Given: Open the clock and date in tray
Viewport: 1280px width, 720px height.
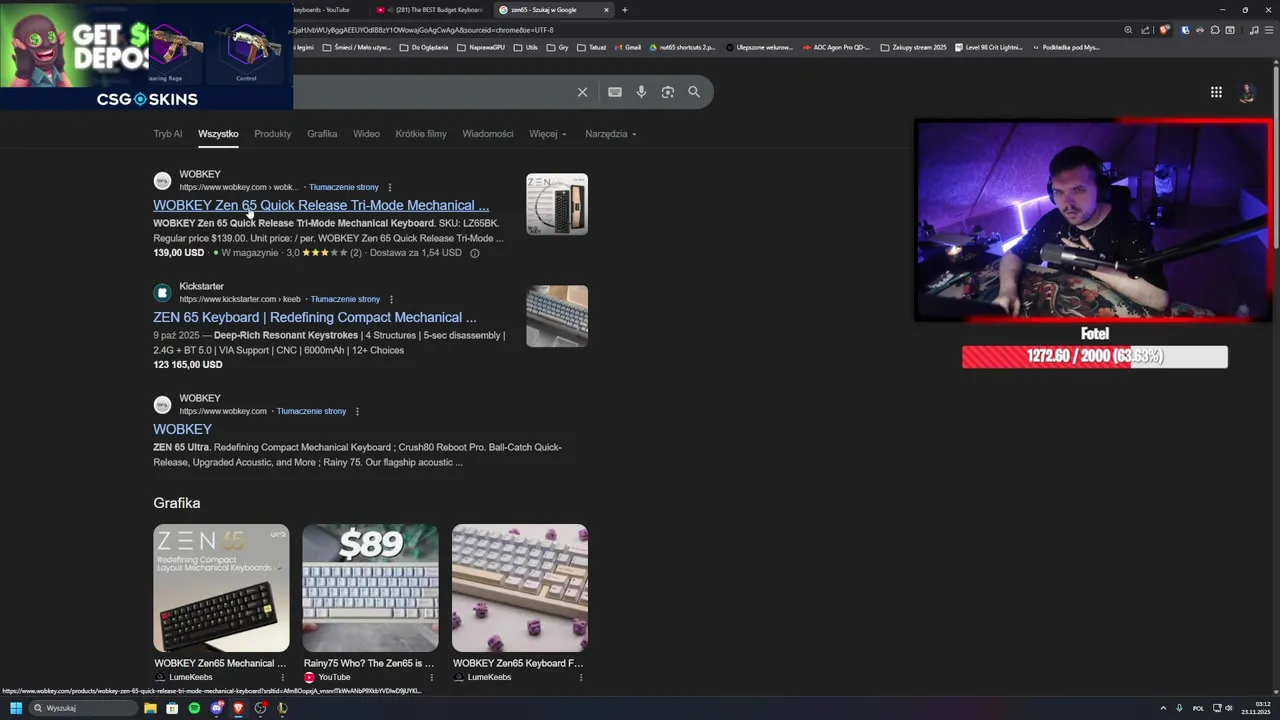Looking at the screenshot, I should [x=1255, y=708].
